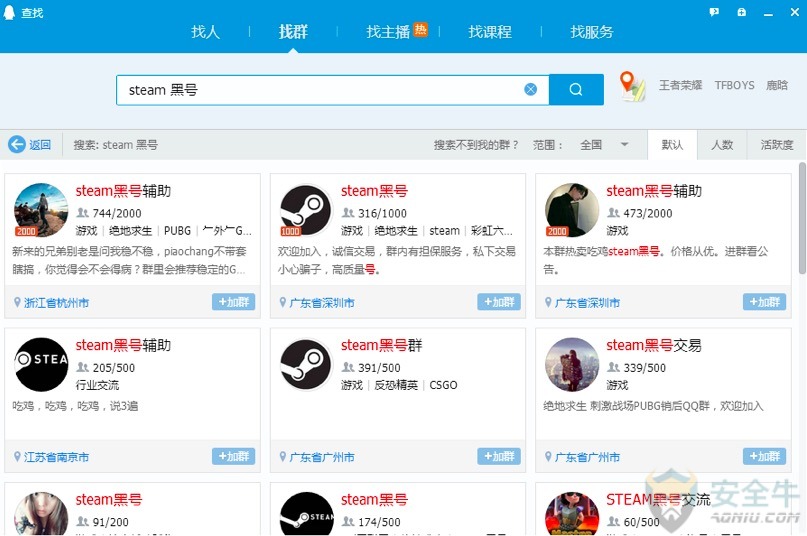
Task: Open avatar of steam黑号辅助 744/2000 group
Action: point(41,210)
